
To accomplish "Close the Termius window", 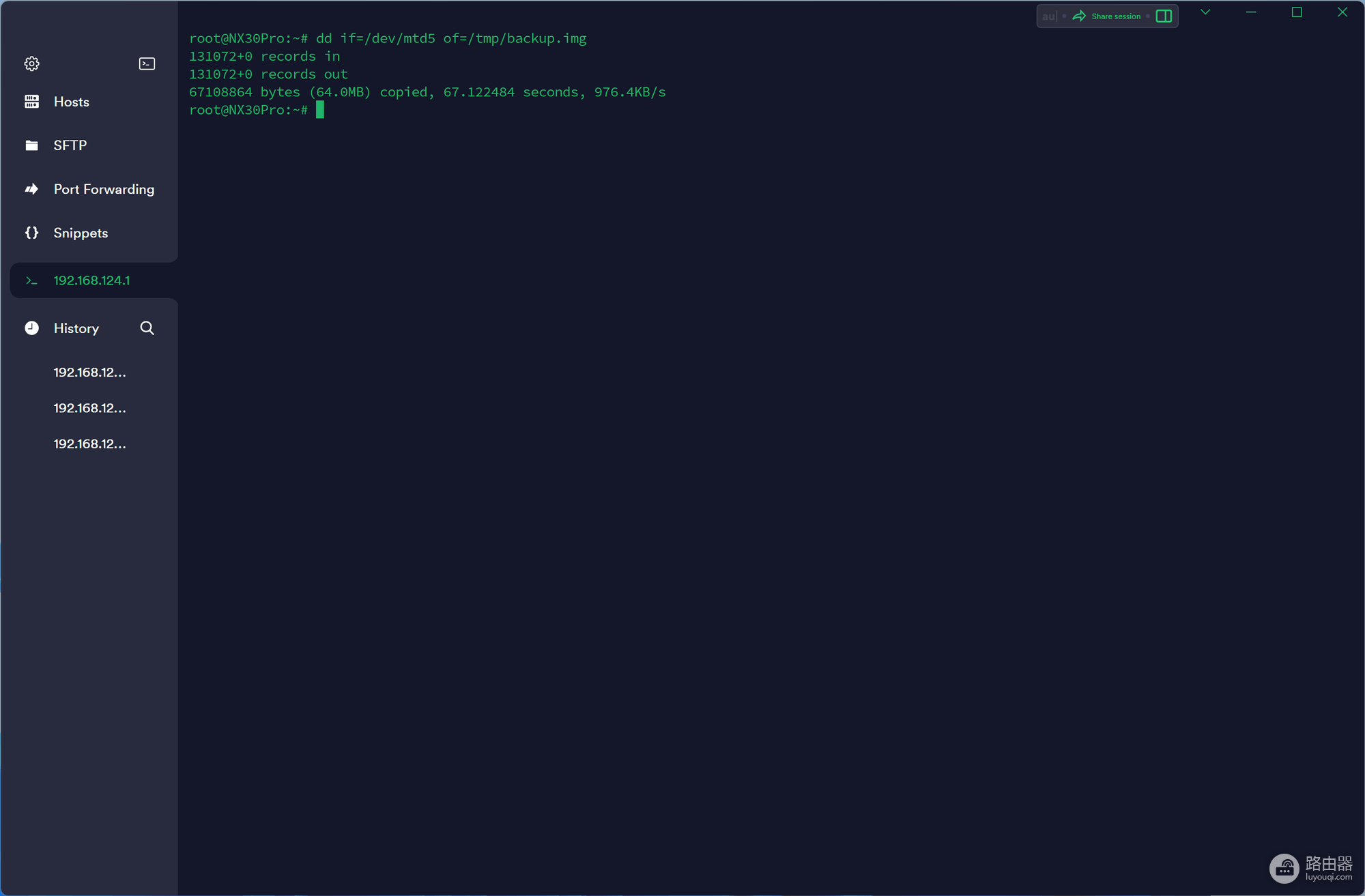I will [x=1342, y=12].
